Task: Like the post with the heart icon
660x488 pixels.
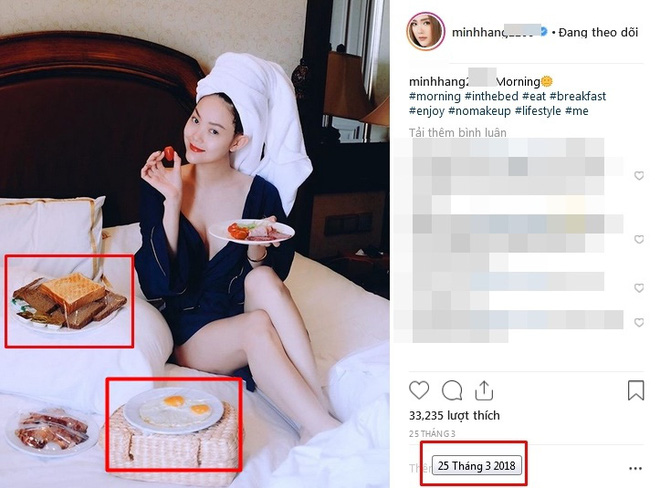Action: point(419,390)
